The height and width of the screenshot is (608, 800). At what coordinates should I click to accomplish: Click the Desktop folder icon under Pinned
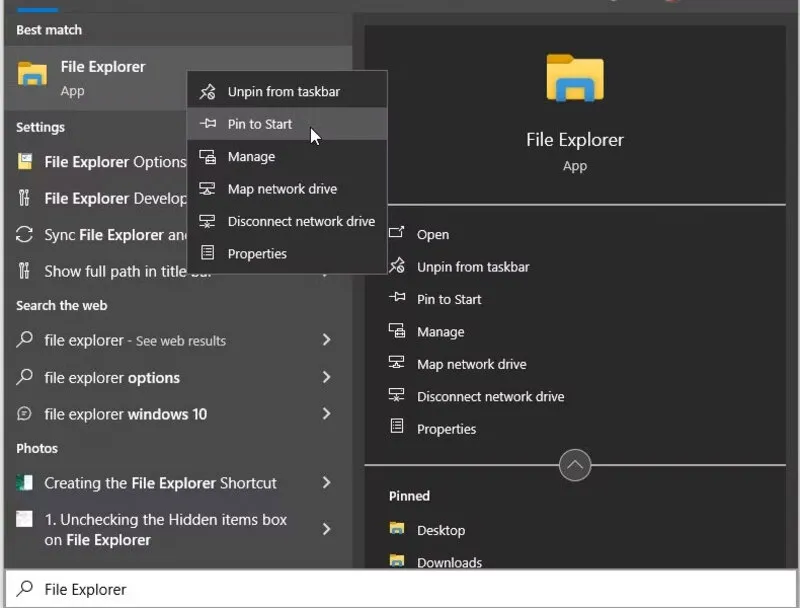pyautogui.click(x=397, y=530)
